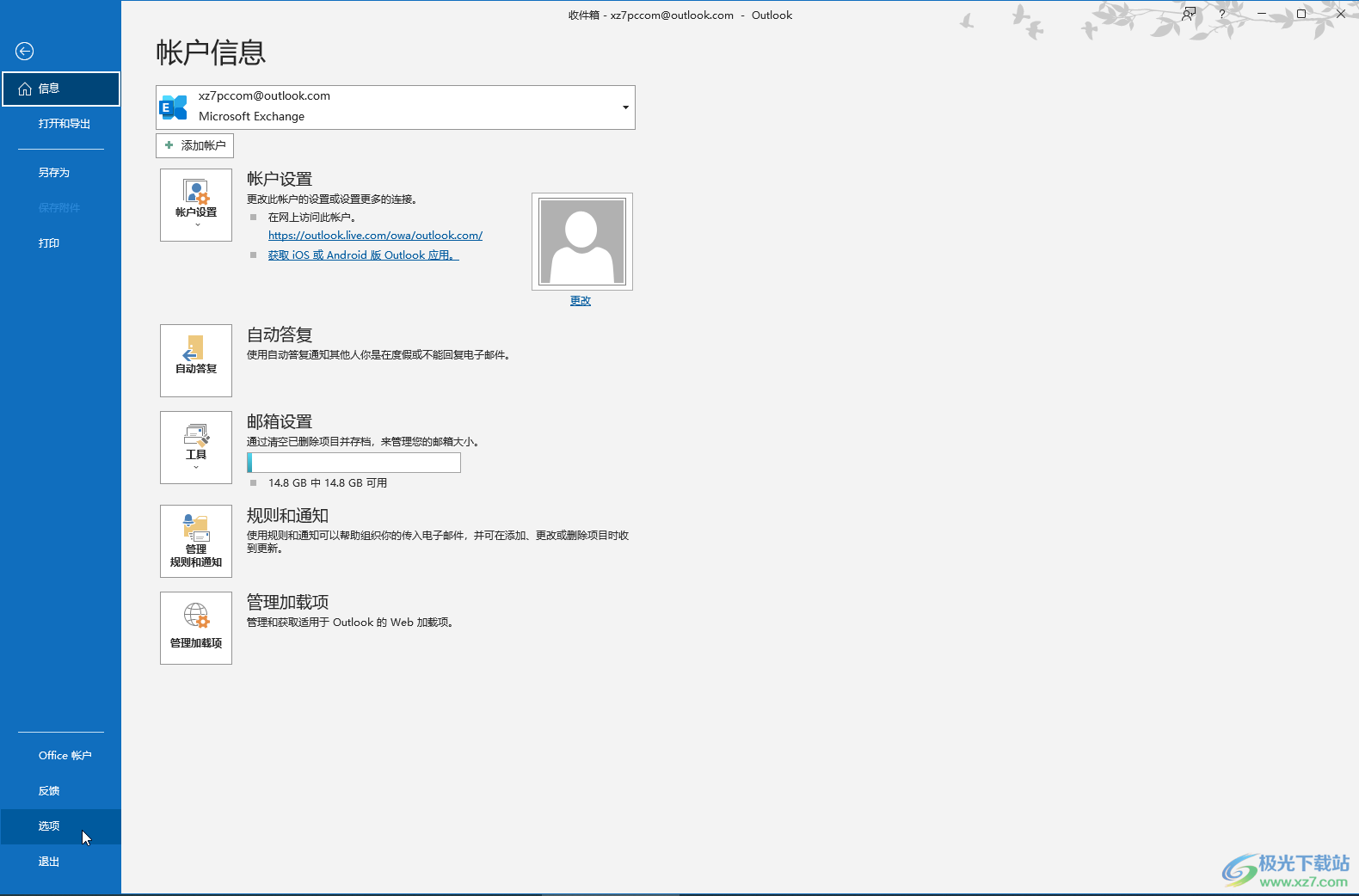
Task: Click the 规则和通知 heading
Action: coord(287,516)
